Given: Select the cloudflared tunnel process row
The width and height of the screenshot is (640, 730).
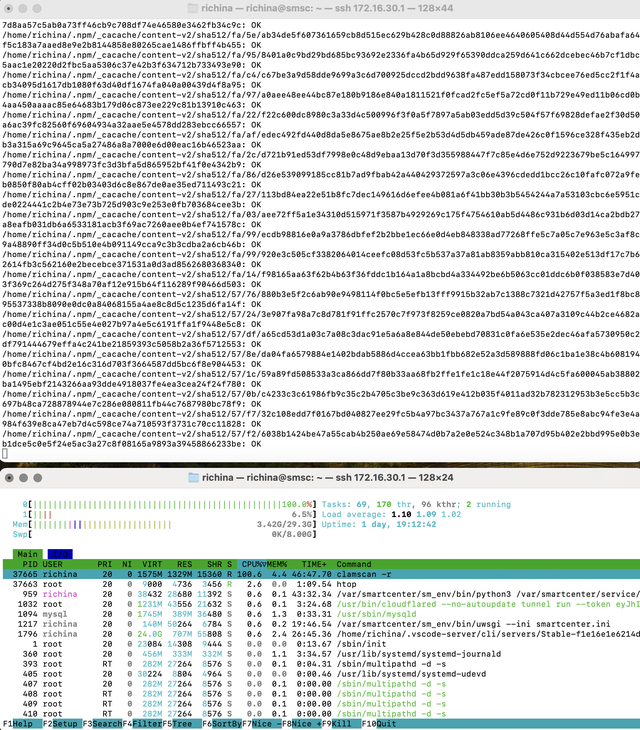Looking at the screenshot, I should [320, 604].
